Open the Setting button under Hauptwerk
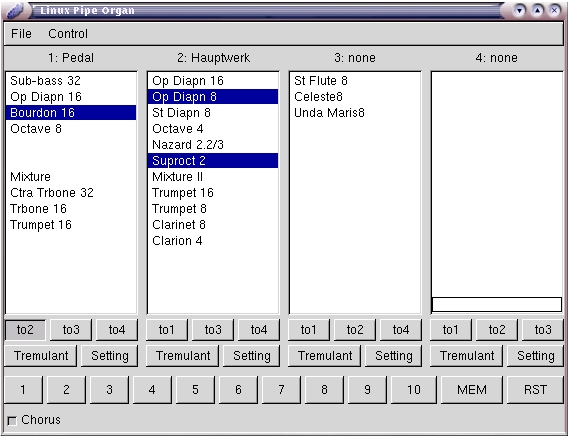Screen dimensions: 568x436 [251, 356]
